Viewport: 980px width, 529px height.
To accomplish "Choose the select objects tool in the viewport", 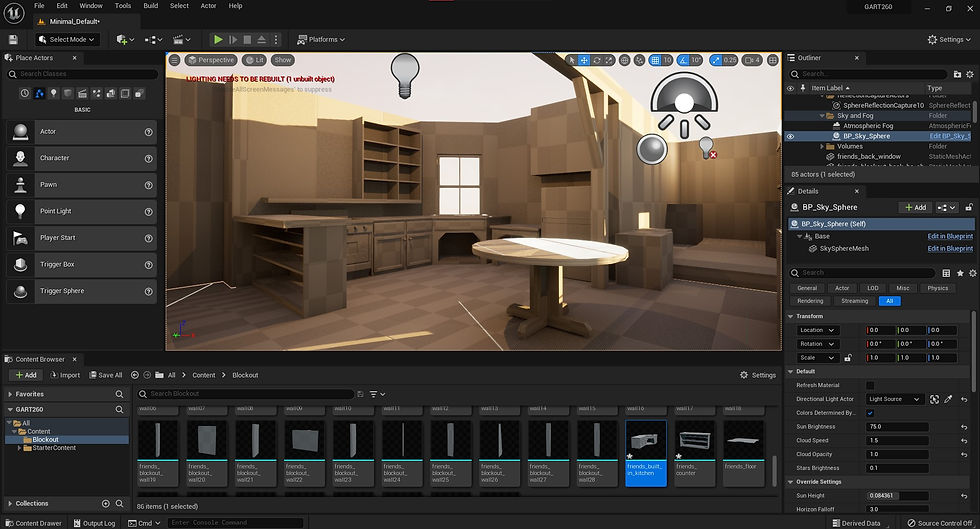I will pos(571,60).
